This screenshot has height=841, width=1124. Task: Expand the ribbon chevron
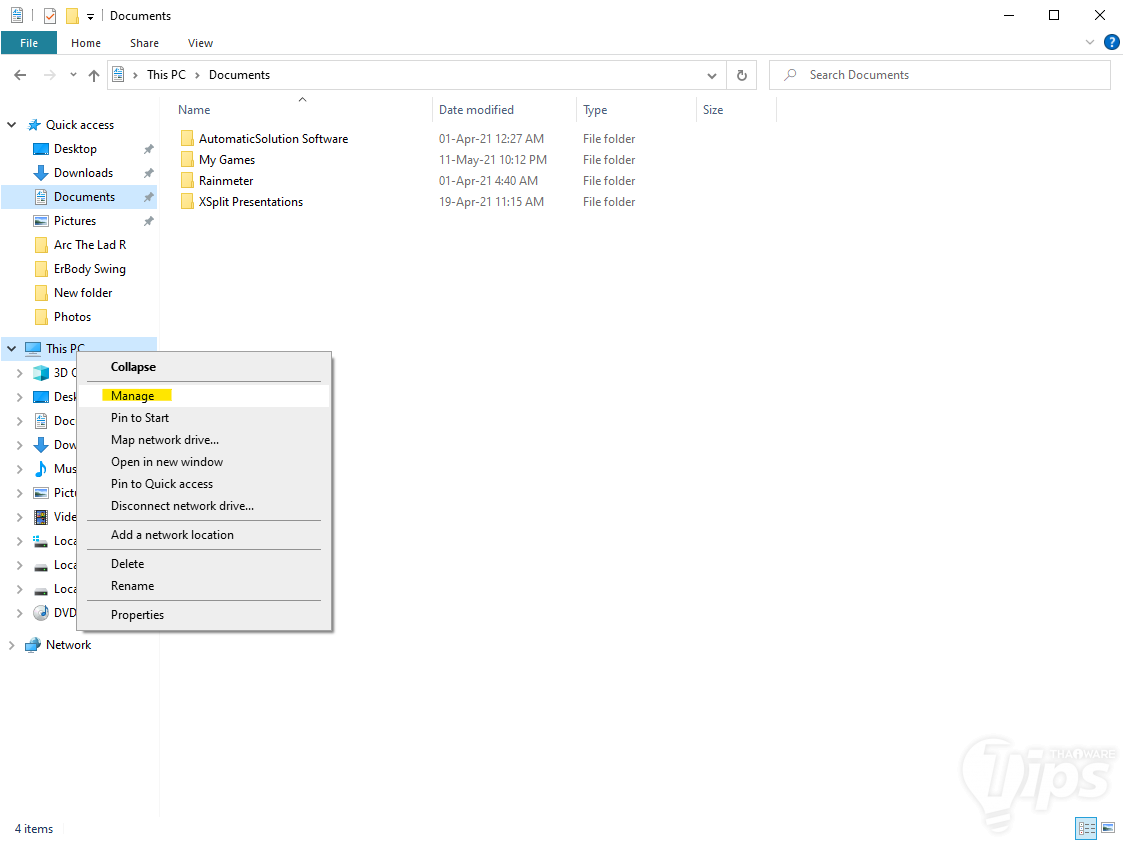pyautogui.click(x=1090, y=42)
